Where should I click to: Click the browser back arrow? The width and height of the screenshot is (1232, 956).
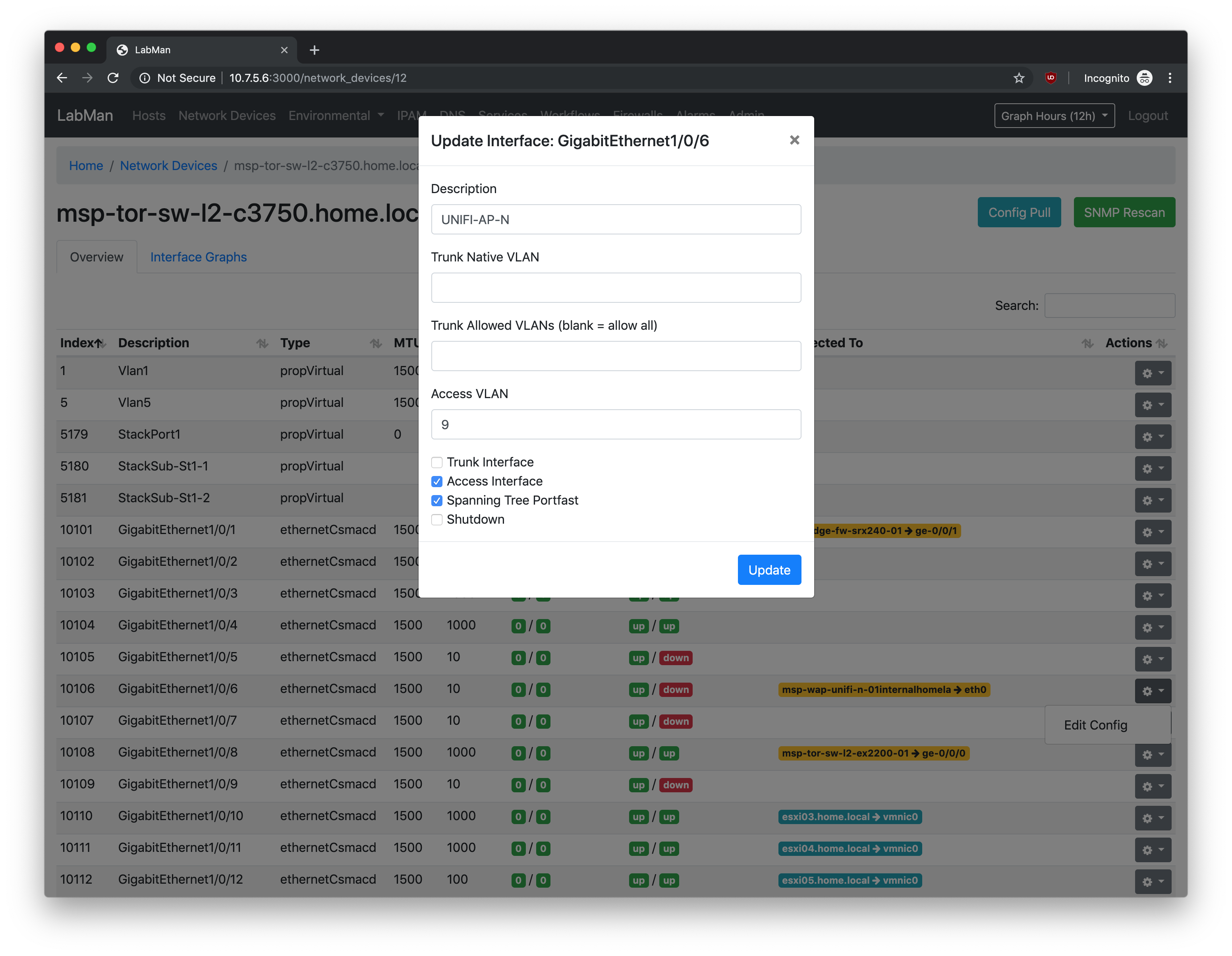(62, 78)
